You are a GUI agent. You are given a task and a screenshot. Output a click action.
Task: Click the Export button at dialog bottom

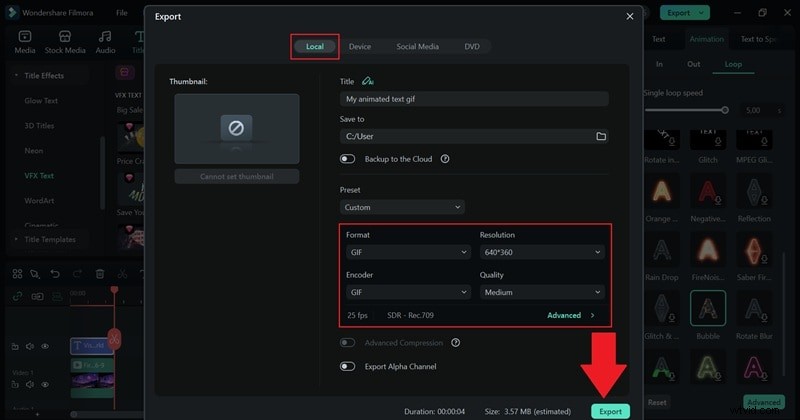[610, 411]
